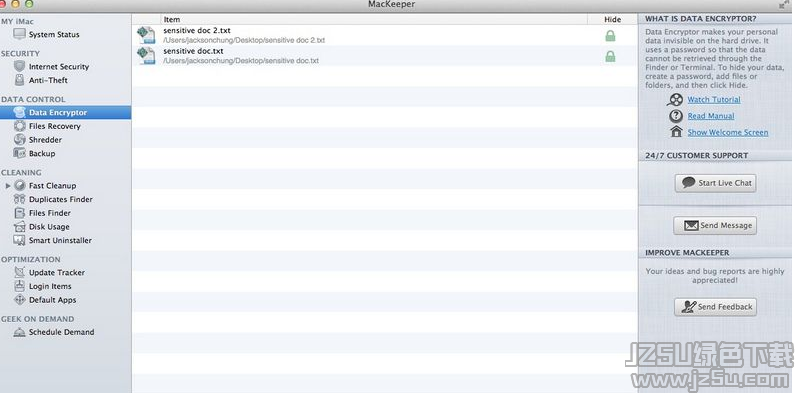Open the Read Manual link
Viewport: 795px width, 393px height.
[711, 116]
